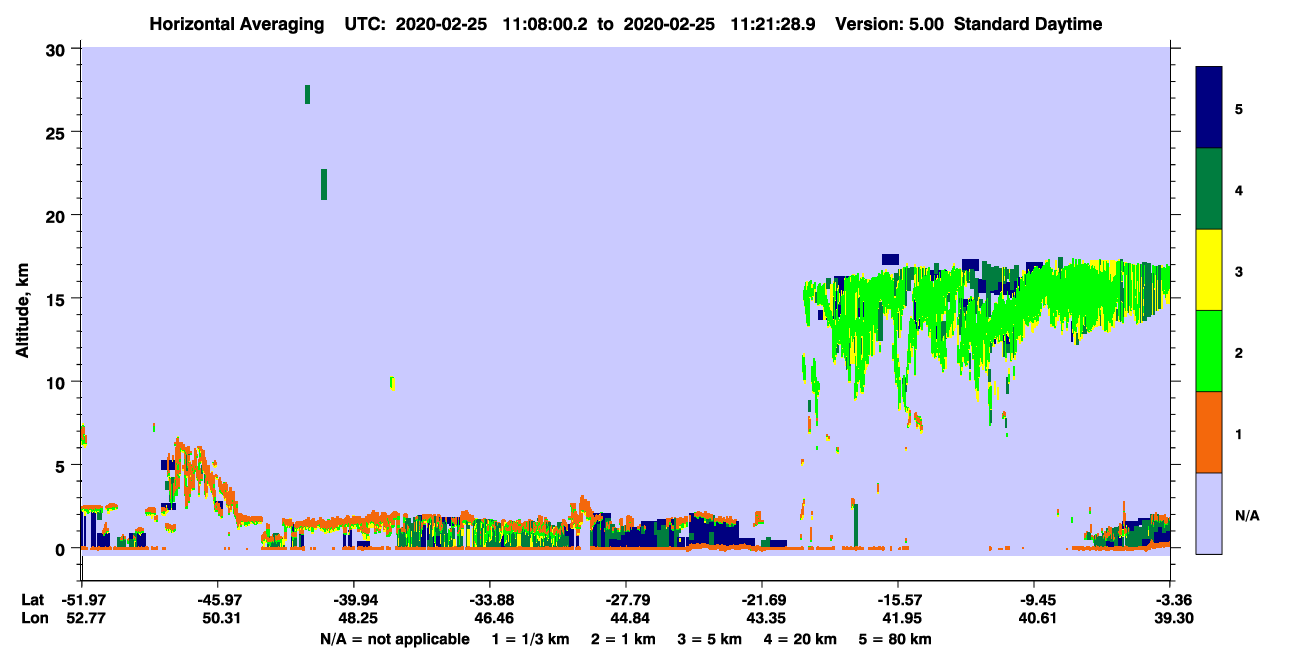The image size is (1300, 667).
Task: Click the latitude value -39.94
Action: pos(354,600)
